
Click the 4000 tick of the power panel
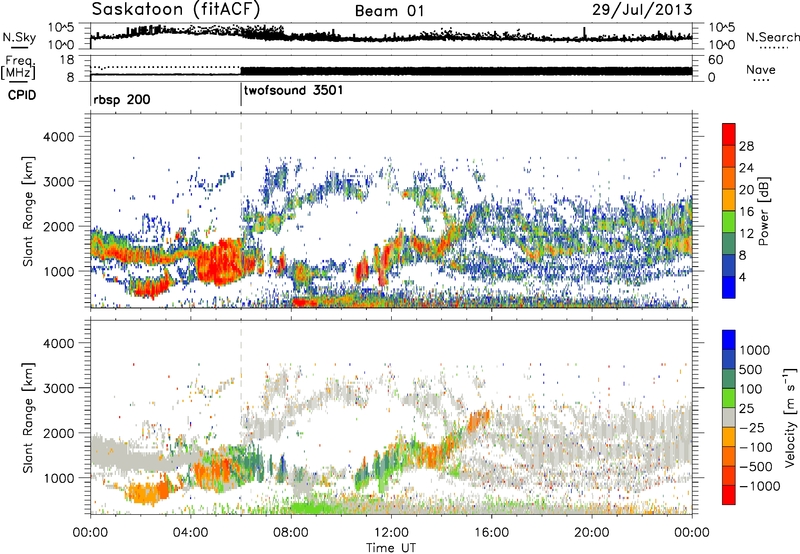59,137
